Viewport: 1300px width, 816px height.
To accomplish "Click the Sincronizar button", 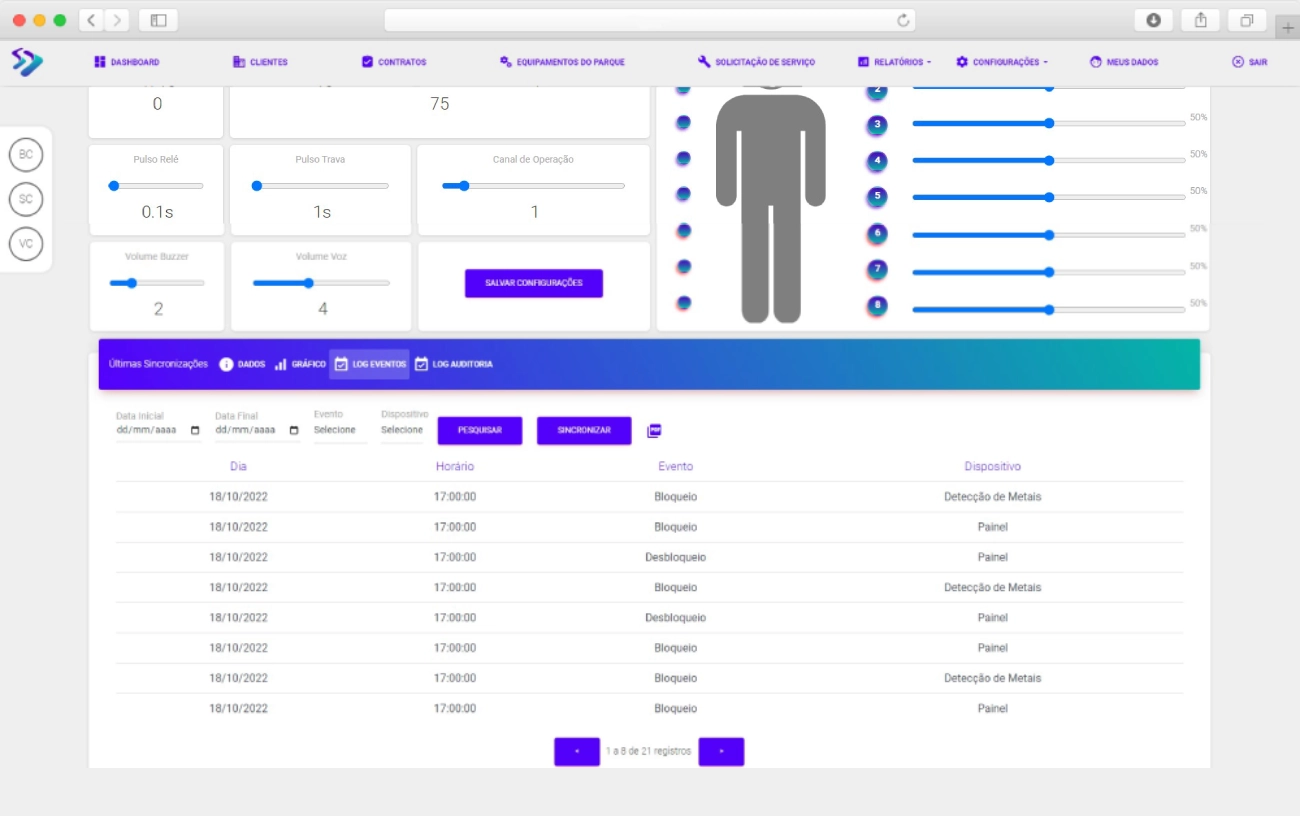I will tap(584, 431).
